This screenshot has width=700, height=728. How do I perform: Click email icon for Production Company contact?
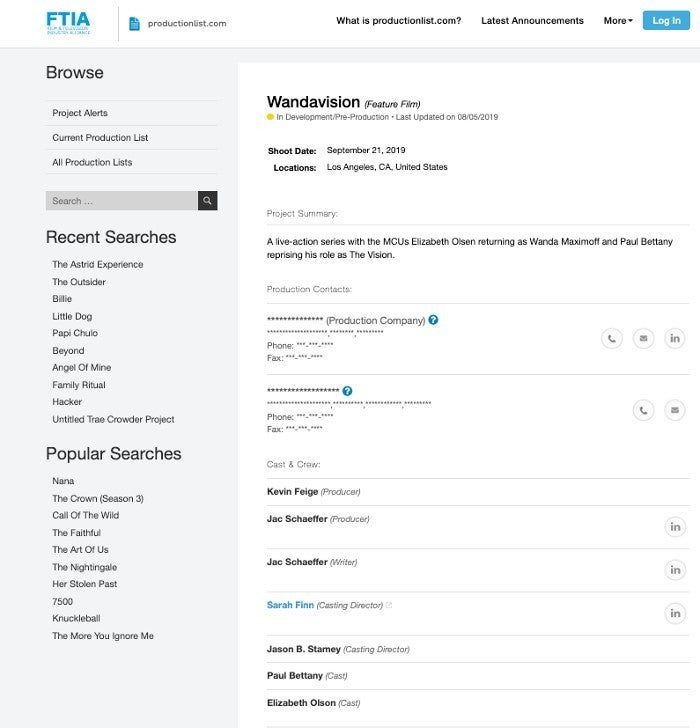(644, 338)
